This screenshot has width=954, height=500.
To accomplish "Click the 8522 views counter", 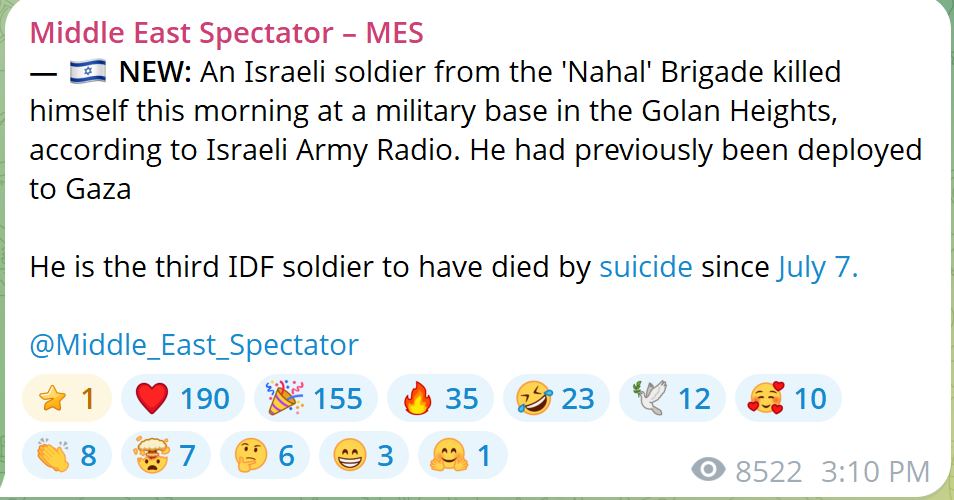I will [x=768, y=471].
